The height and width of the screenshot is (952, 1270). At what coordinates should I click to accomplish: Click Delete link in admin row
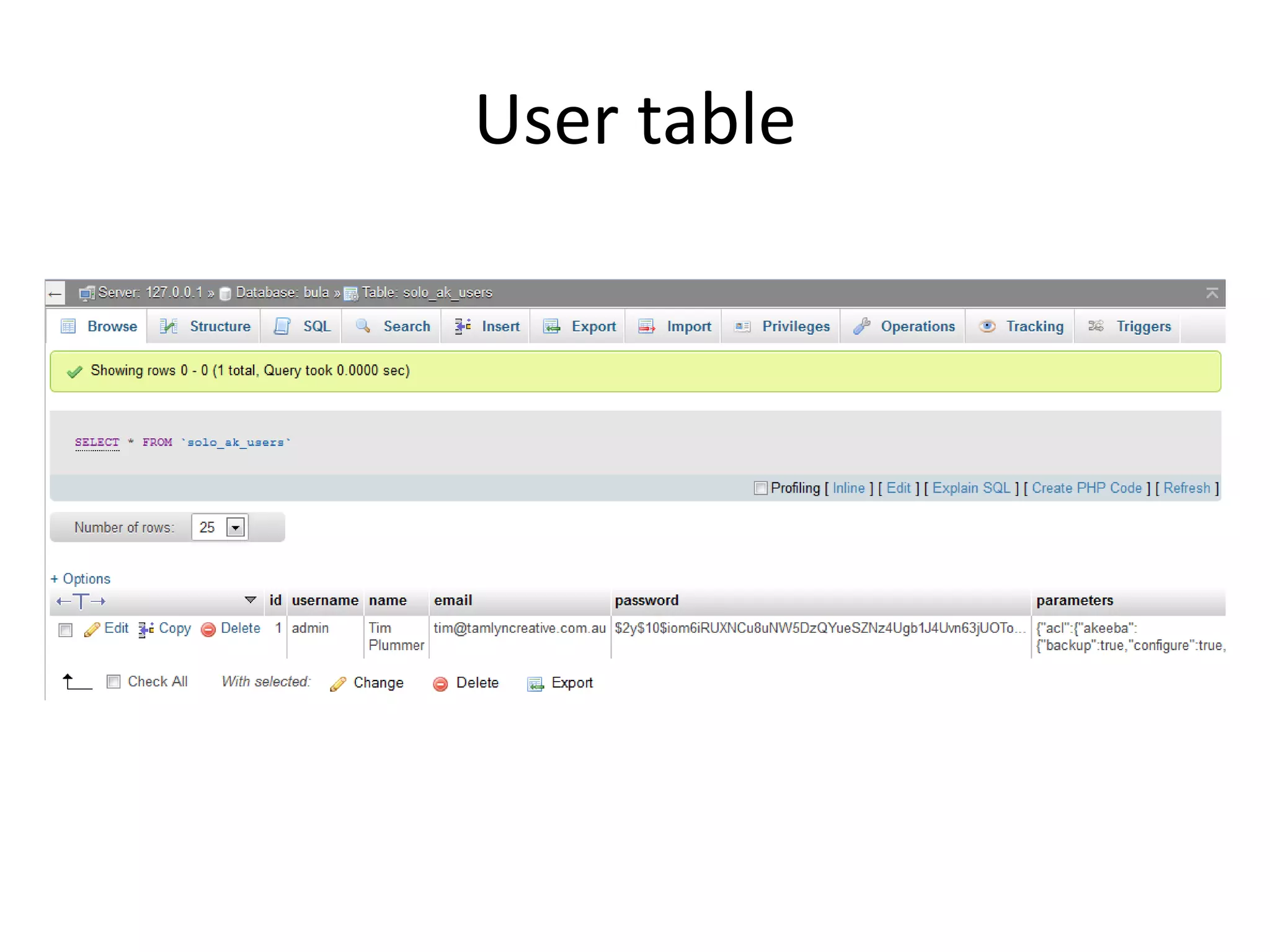pyautogui.click(x=241, y=628)
